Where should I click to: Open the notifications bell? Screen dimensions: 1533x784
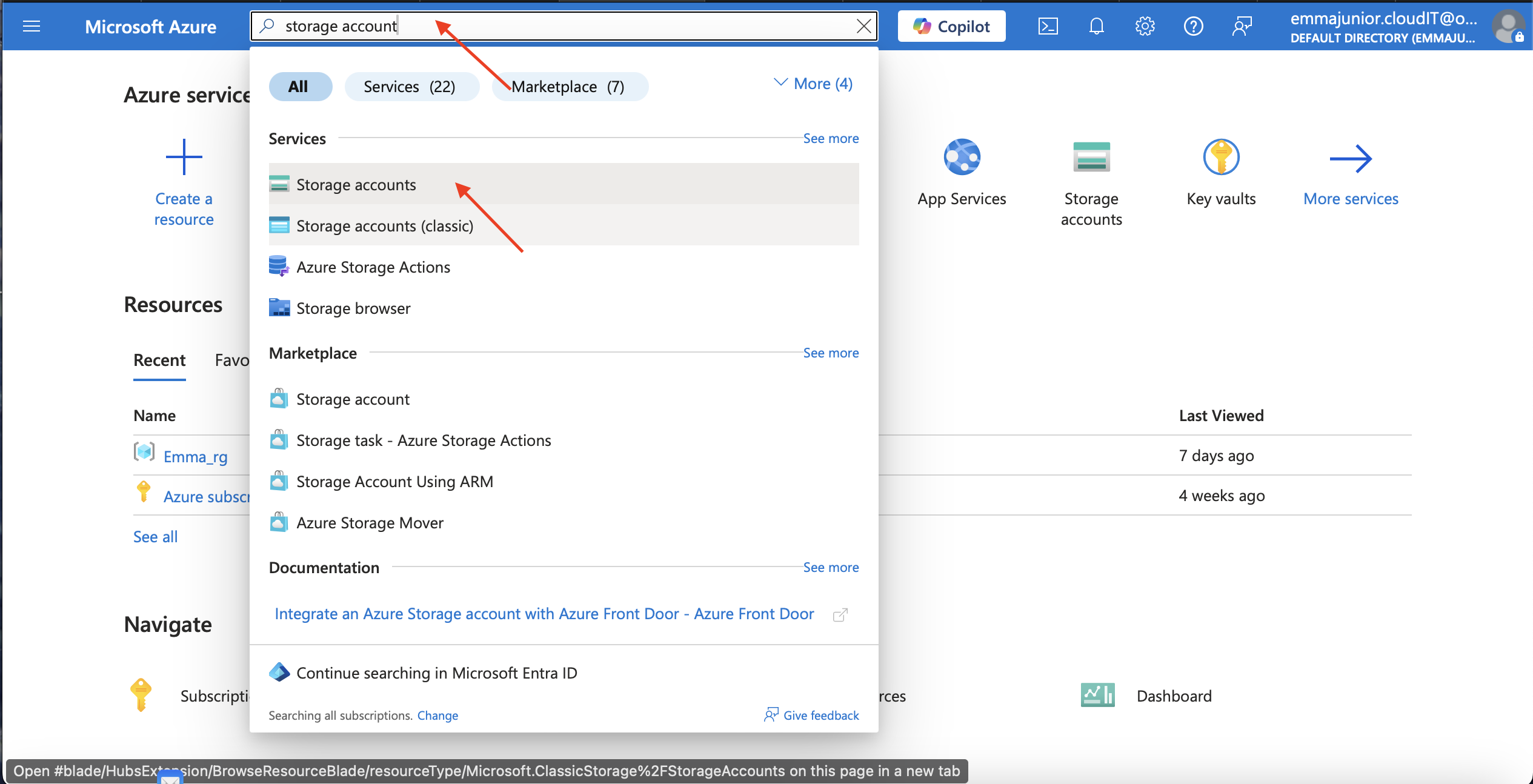[x=1096, y=26]
